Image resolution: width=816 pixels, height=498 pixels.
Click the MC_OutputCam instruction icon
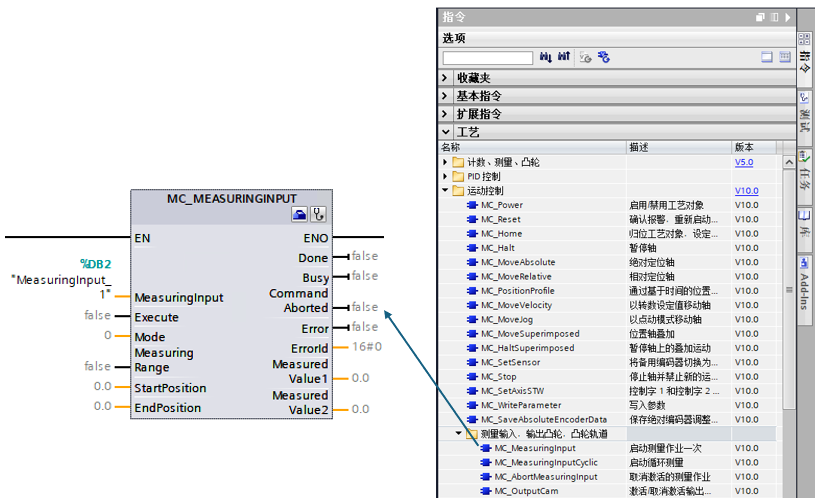point(486,491)
